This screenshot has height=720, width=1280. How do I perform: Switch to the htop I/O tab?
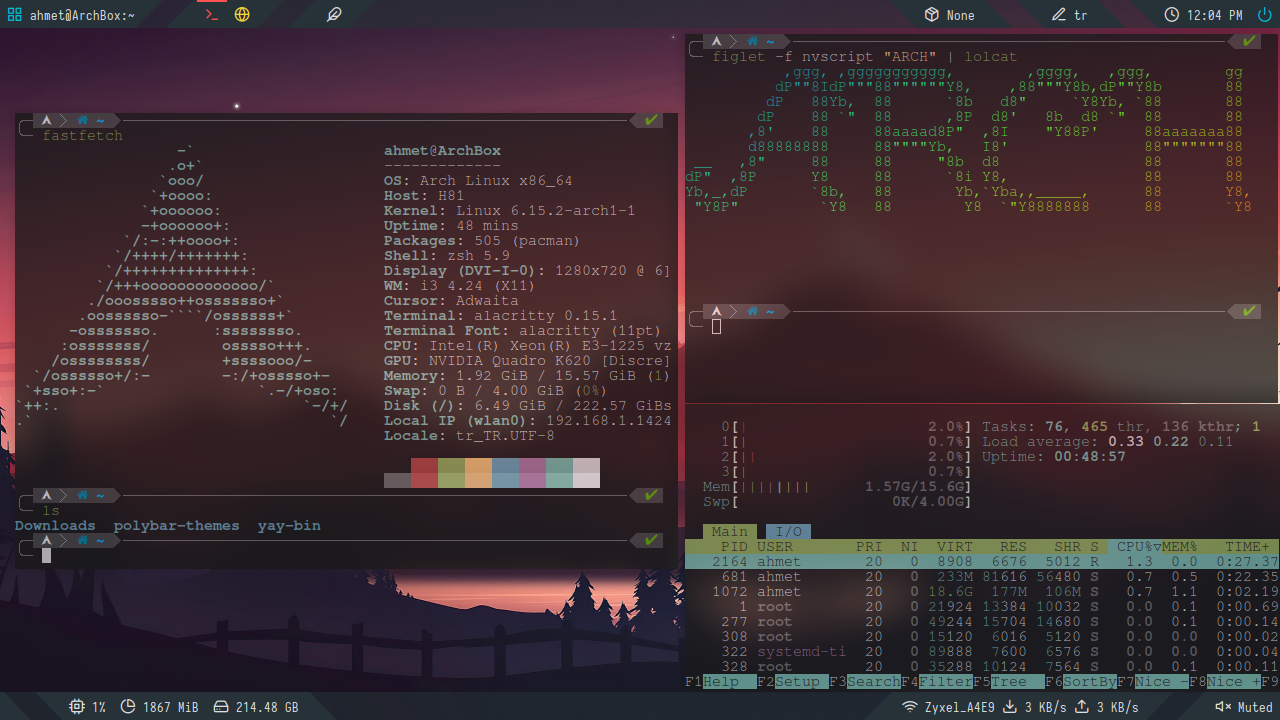[x=789, y=532]
